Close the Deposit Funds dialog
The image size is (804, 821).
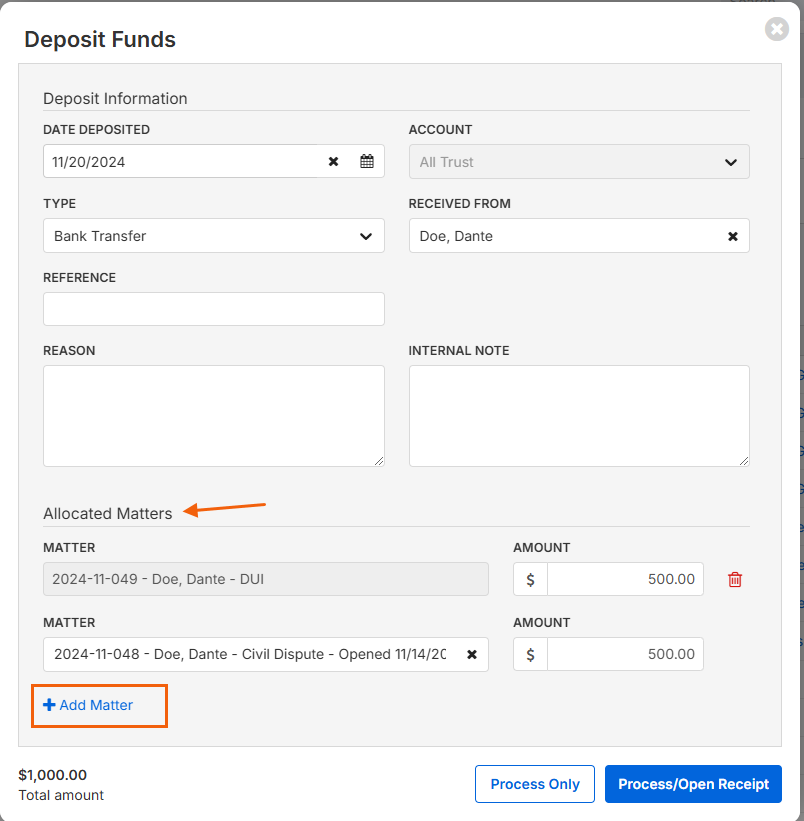pyautogui.click(x=777, y=29)
